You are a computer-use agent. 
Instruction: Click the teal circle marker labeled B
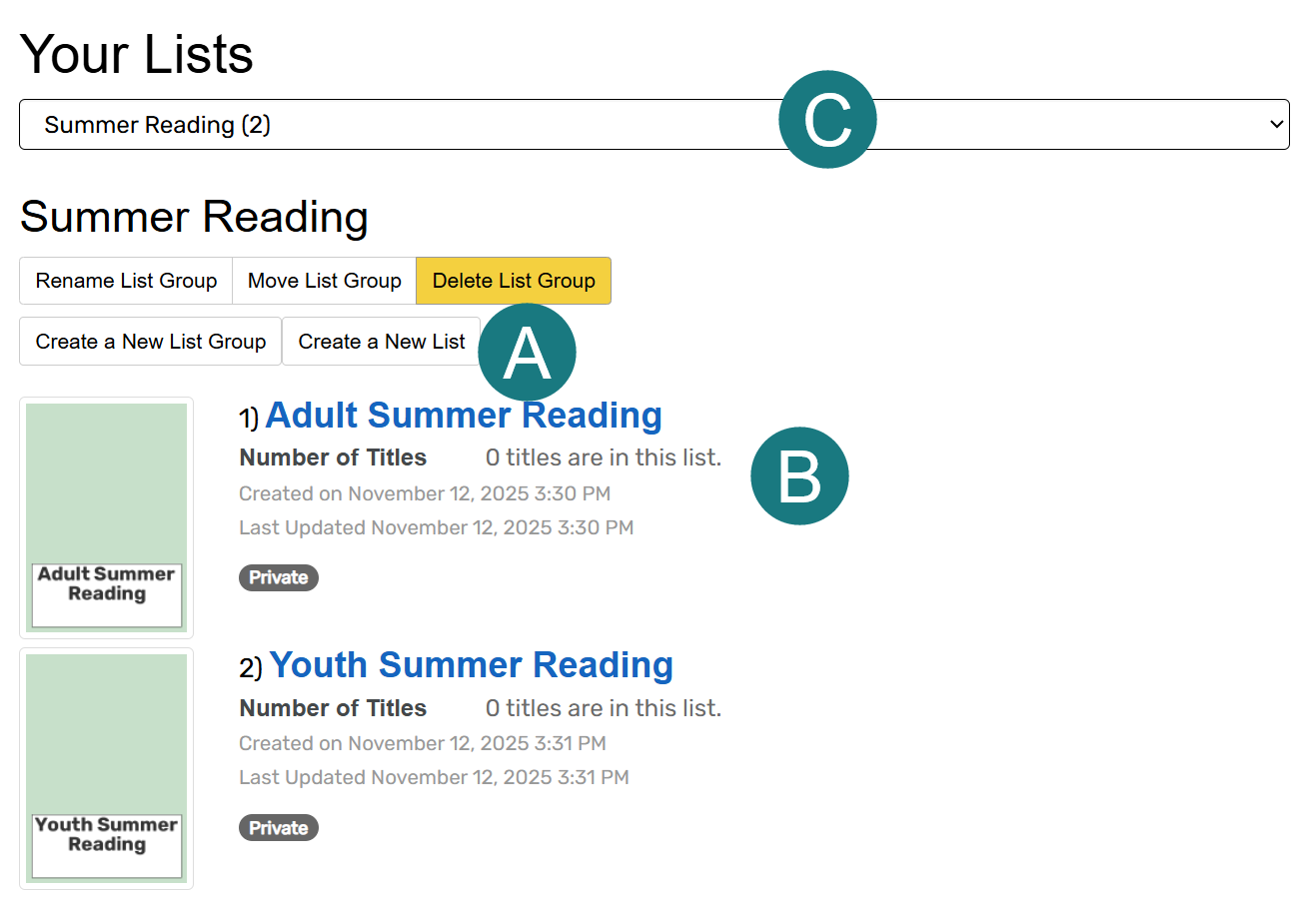(x=799, y=476)
